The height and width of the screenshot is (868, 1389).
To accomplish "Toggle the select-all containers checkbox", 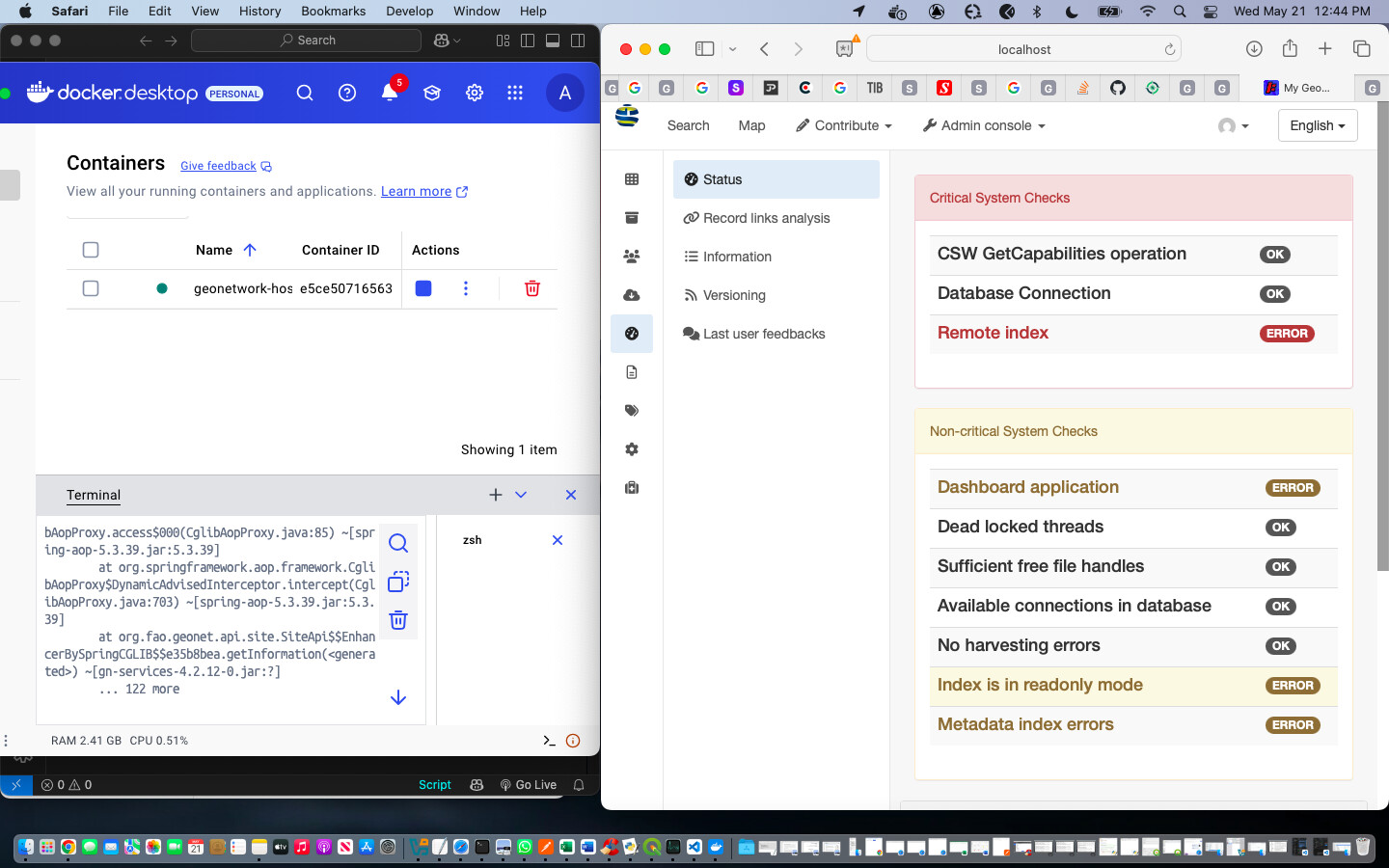I will coord(91,250).
